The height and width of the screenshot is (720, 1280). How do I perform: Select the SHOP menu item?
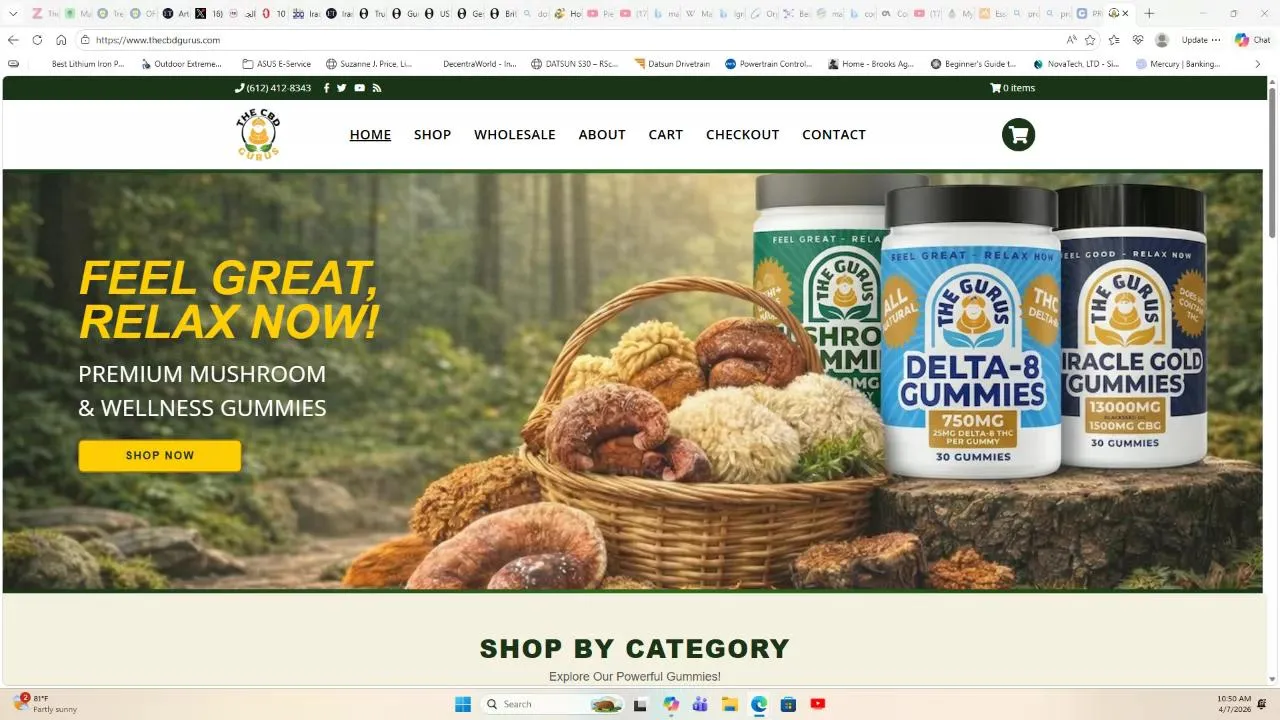(x=432, y=134)
